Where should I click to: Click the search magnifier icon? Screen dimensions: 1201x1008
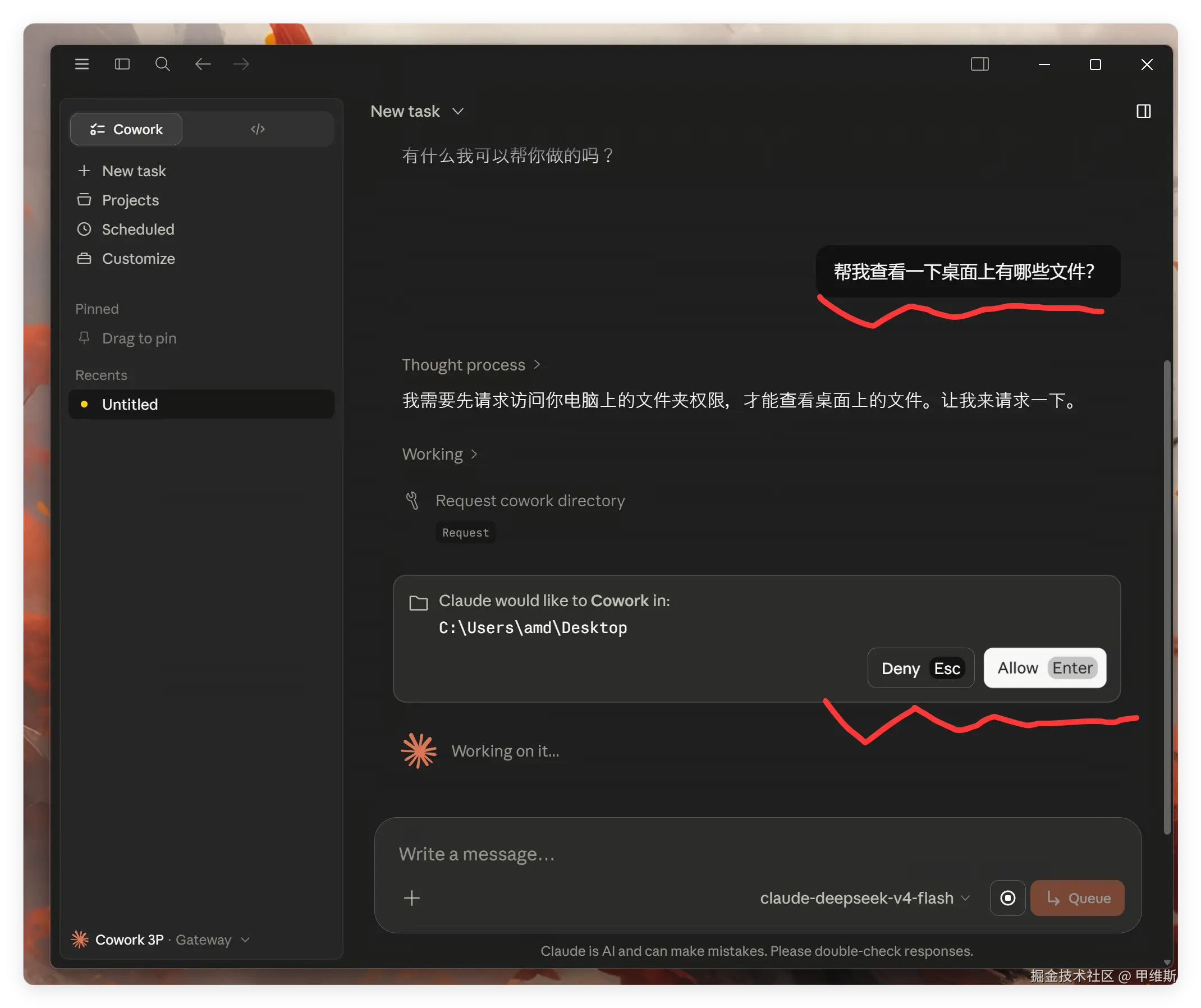(162, 64)
